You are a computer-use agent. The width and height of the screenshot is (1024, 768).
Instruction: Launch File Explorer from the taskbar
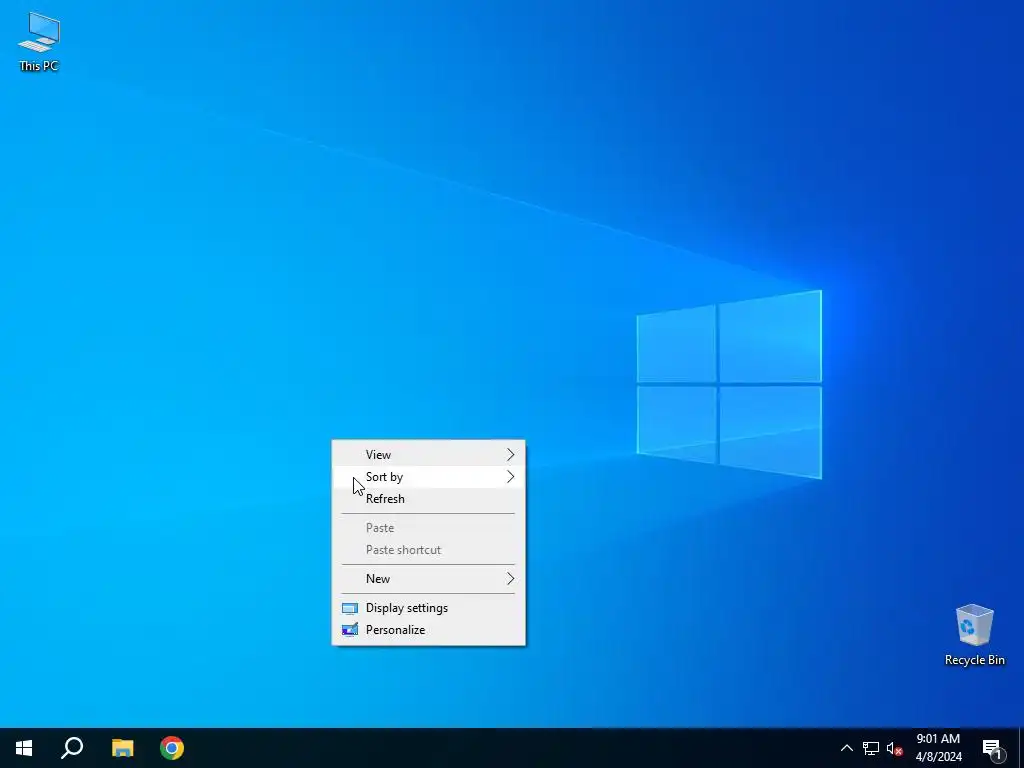point(122,748)
